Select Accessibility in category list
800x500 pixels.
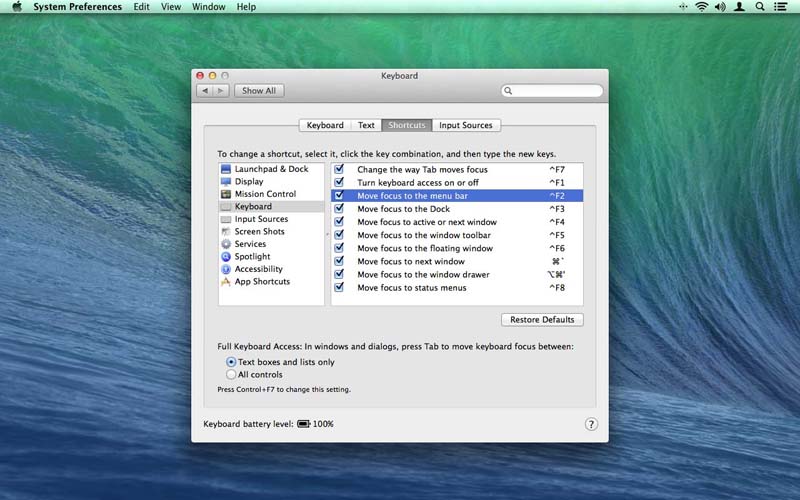pos(271,269)
